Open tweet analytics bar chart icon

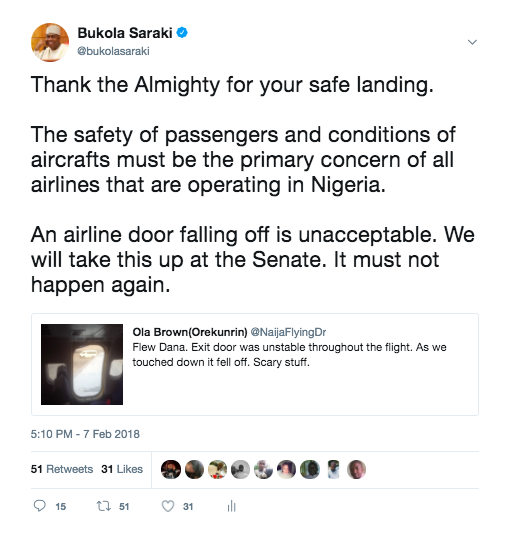(x=231, y=506)
